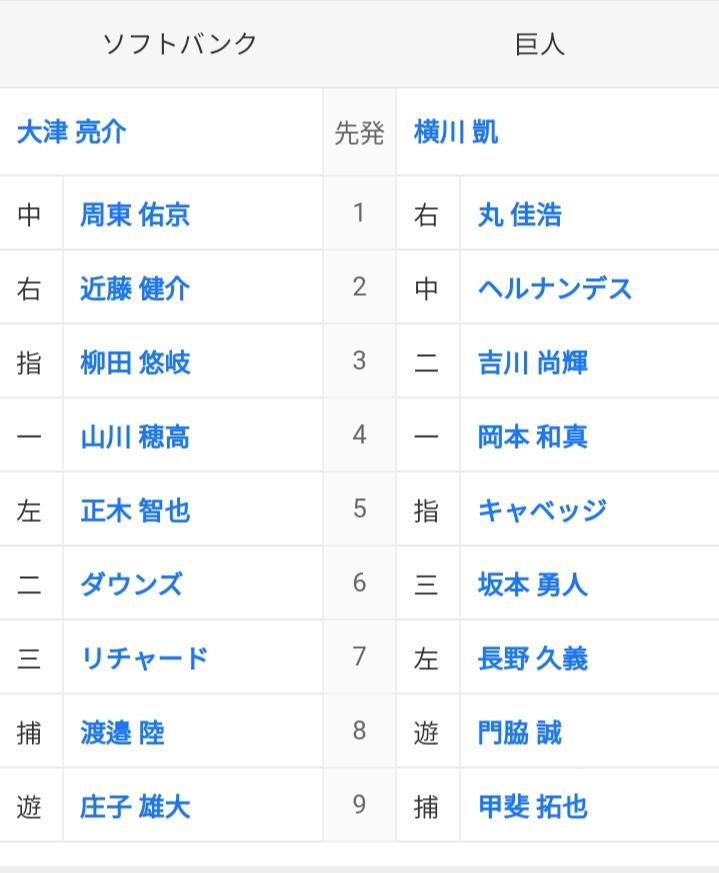Open 山川 穂高 player page
Image resolution: width=719 pixels, height=873 pixels.
tap(135, 437)
